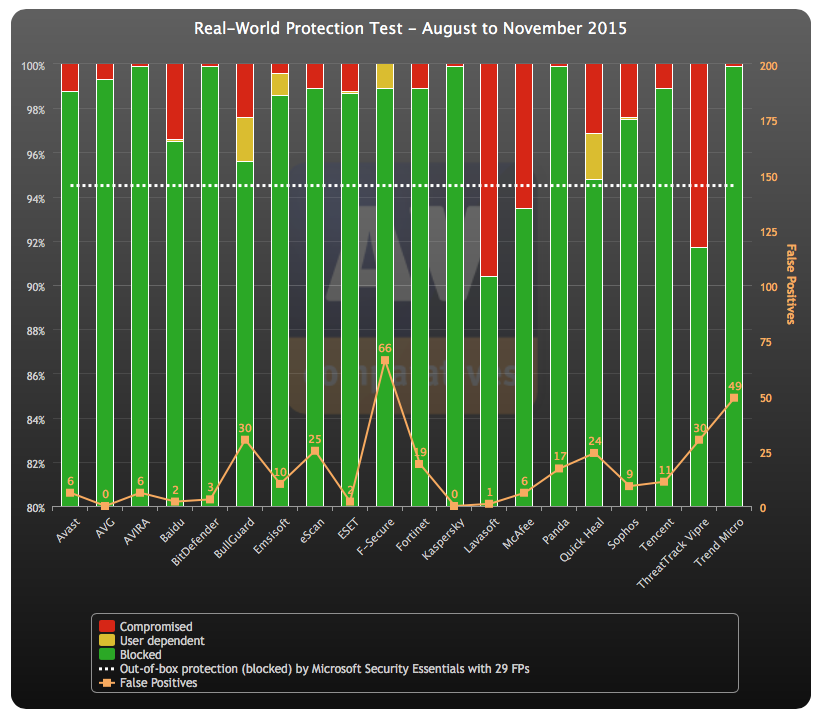Select BullGuard false positives point 30
The image size is (822, 719).
[x=245, y=440]
